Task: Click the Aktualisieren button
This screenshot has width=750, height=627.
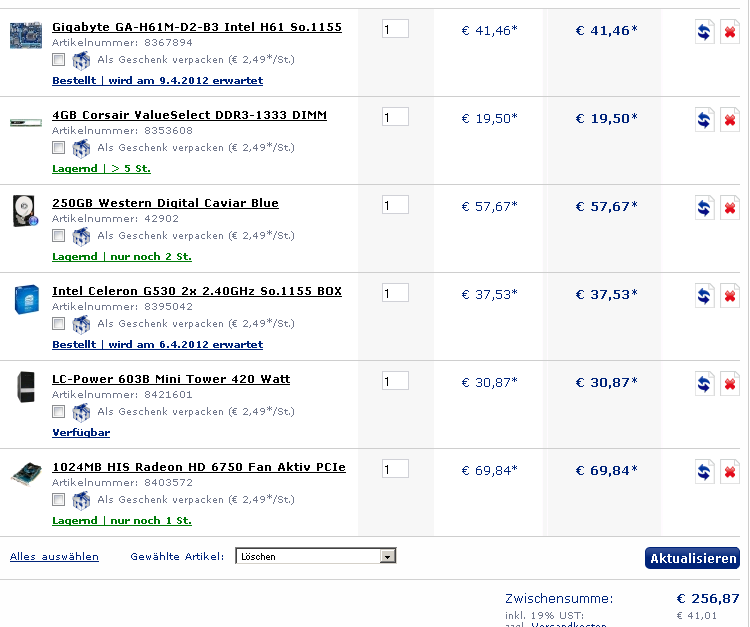Action: pos(693,558)
